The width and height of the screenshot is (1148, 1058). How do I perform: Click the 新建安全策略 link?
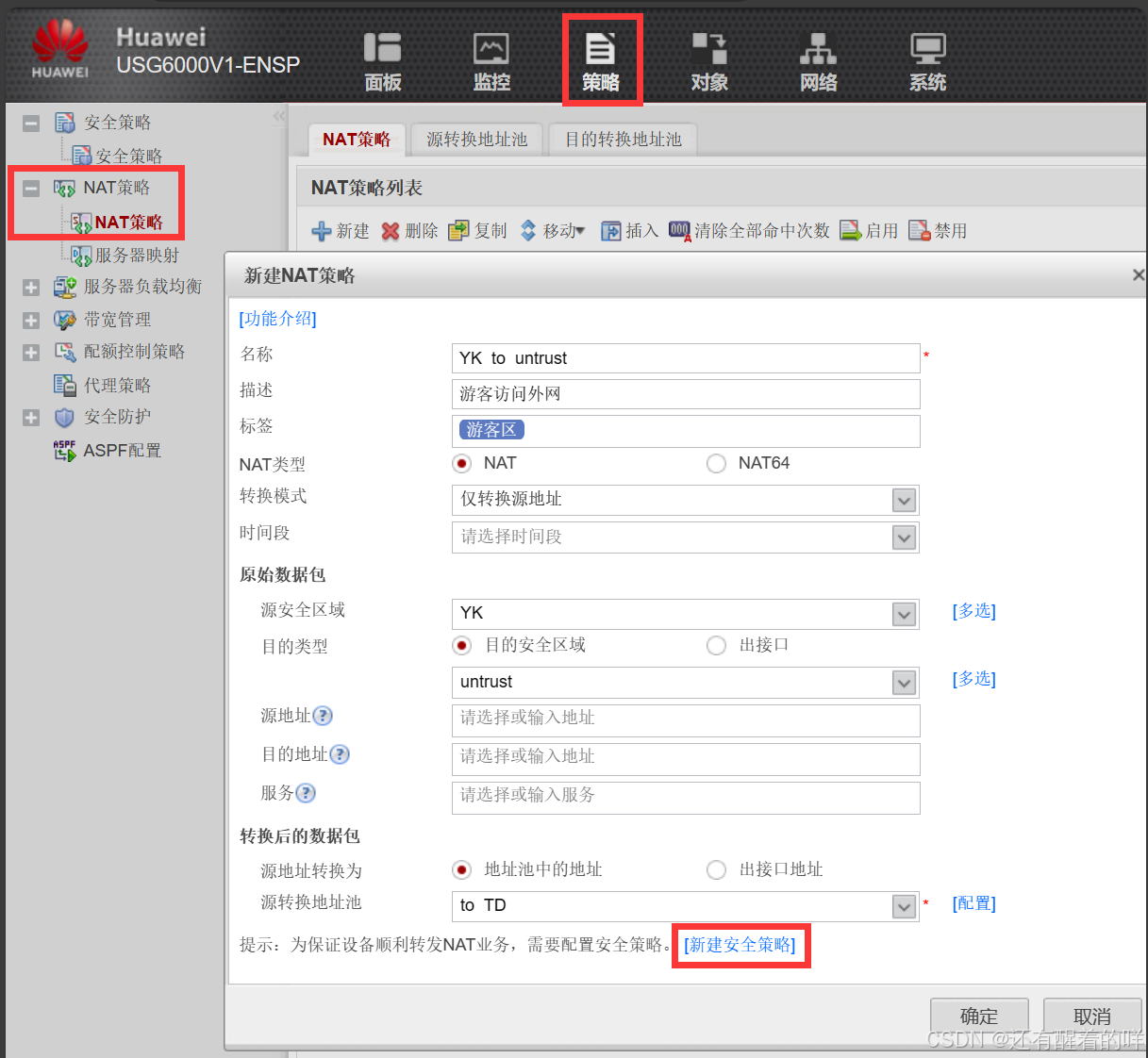pyautogui.click(x=740, y=945)
